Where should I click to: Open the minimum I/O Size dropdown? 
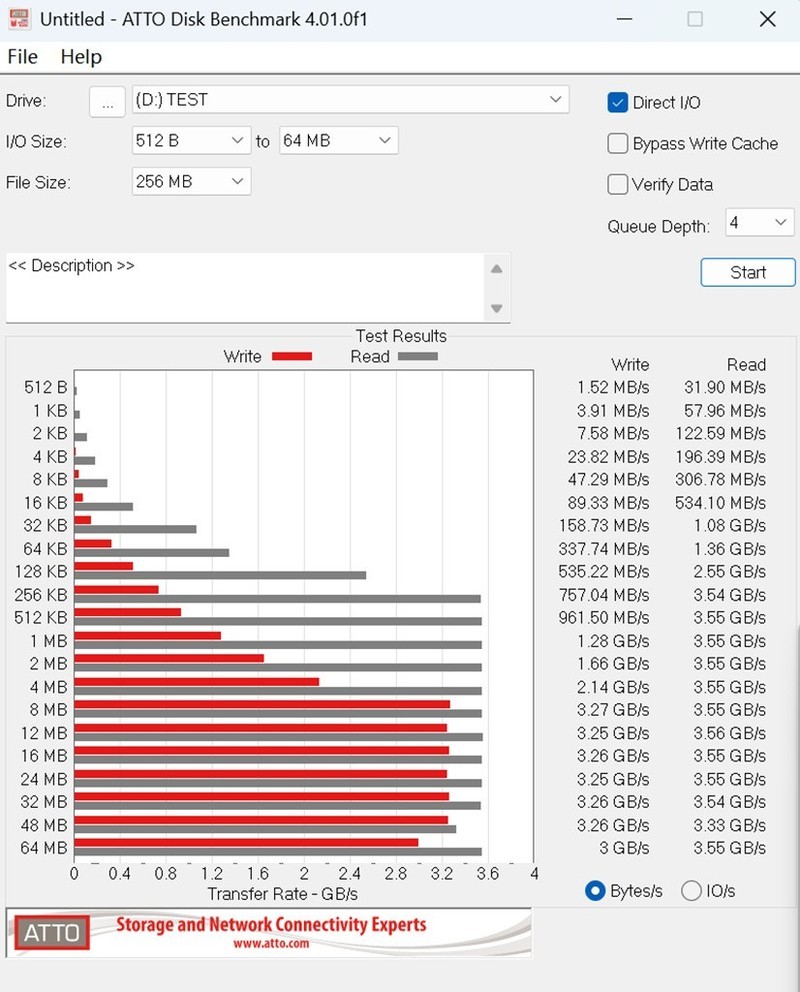click(x=239, y=140)
